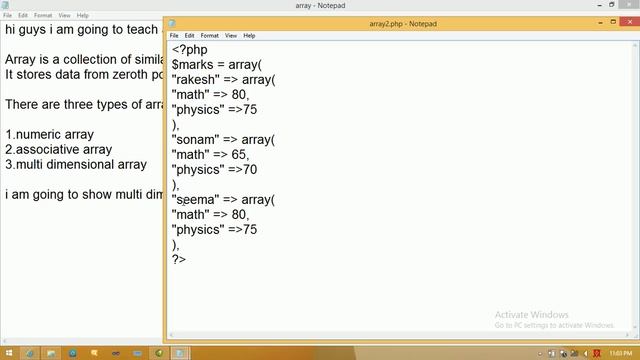
Task: Open the Windows Start button
Action: pyautogui.click(x=9, y=353)
